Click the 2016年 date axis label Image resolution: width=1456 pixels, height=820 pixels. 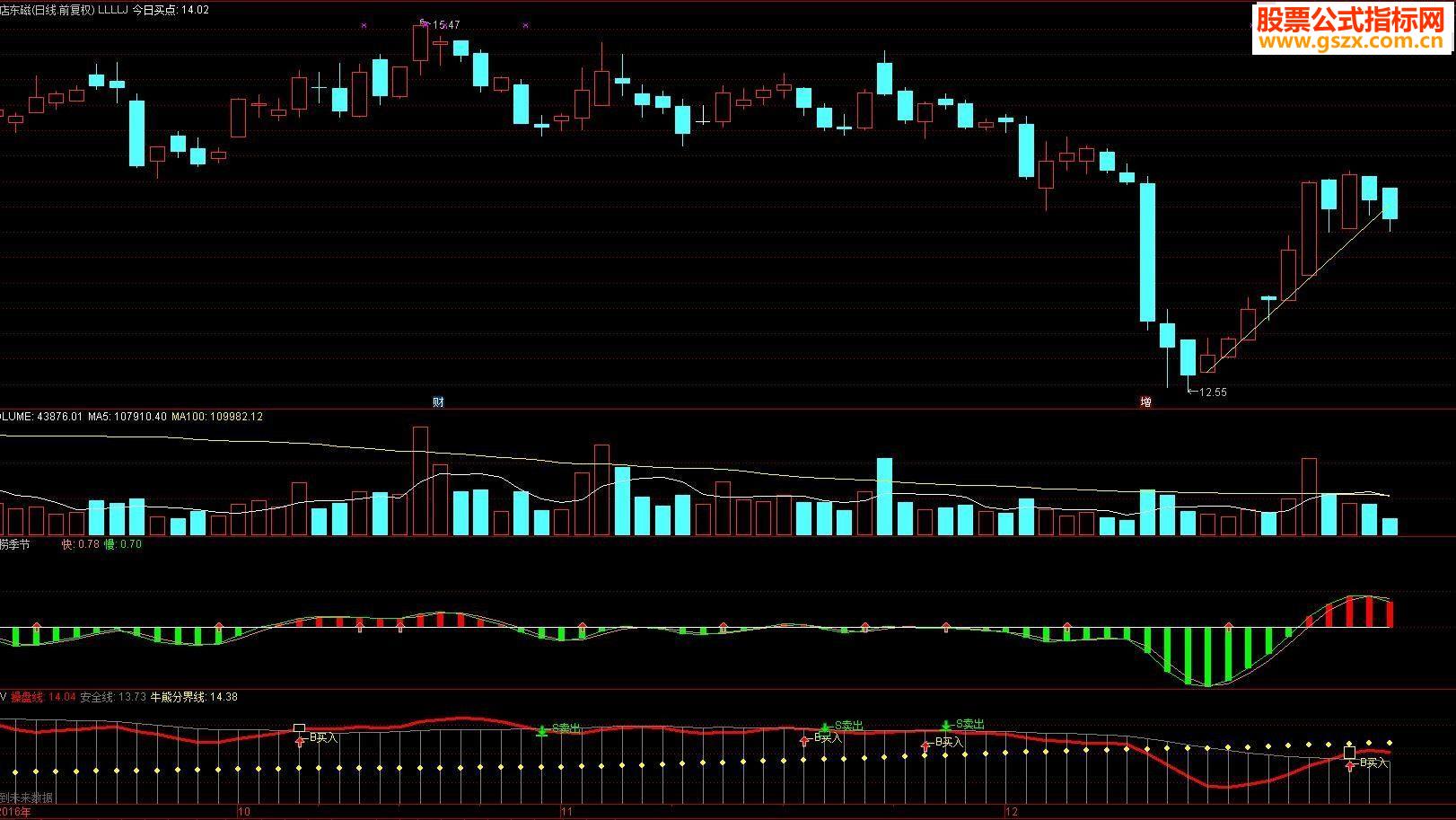pyautogui.click(x=15, y=812)
